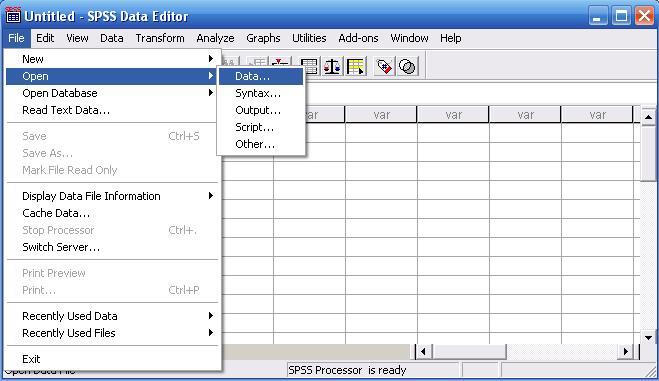
Task: Click the horizontal scrollbar thumb
Action: pyautogui.click(x=469, y=352)
